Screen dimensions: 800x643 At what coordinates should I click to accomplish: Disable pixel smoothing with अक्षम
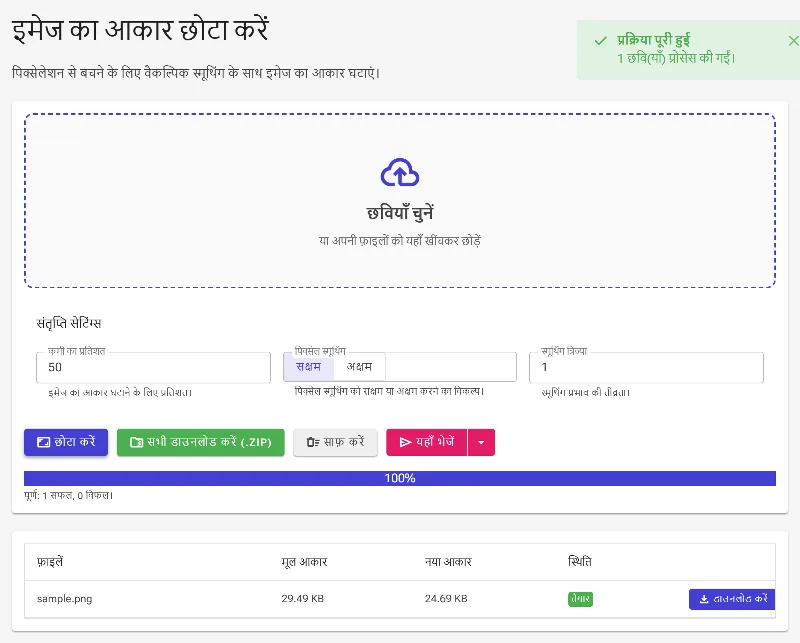click(x=359, y=367)
